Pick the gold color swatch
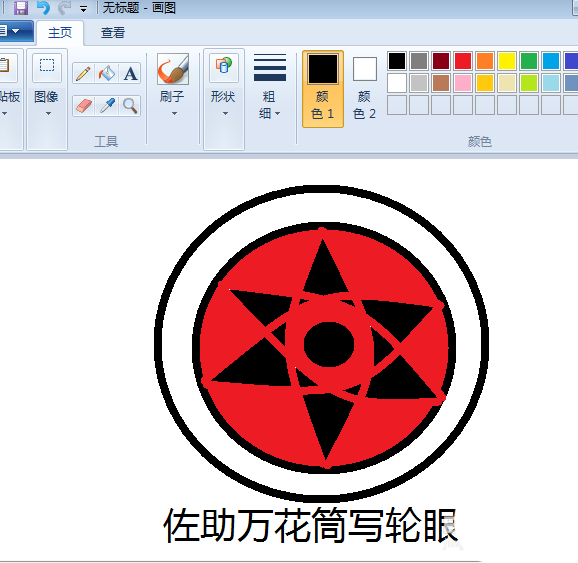Image resolution: width=578 pixels, height=563 pixels. tap(485, 83)
